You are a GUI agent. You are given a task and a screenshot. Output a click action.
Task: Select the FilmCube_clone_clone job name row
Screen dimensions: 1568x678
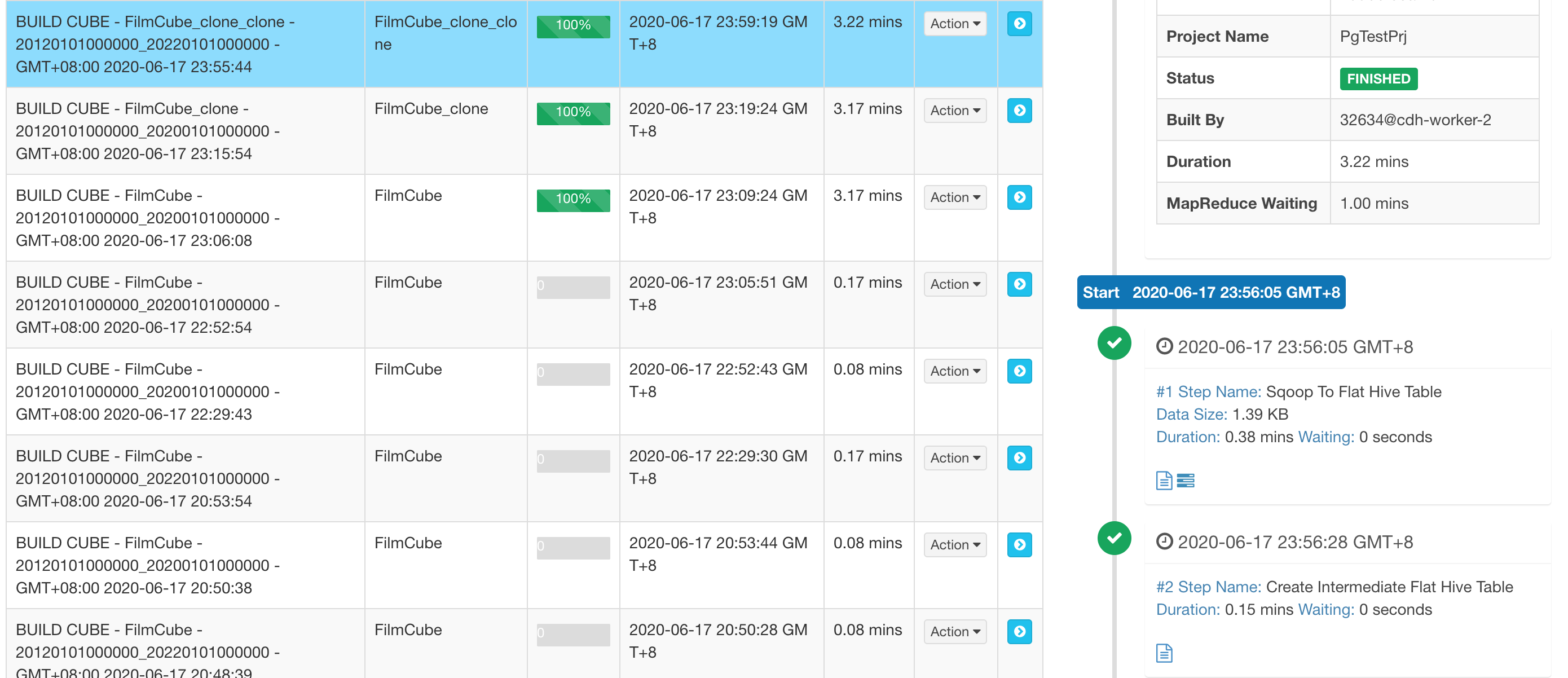click(x=155, y=44)
